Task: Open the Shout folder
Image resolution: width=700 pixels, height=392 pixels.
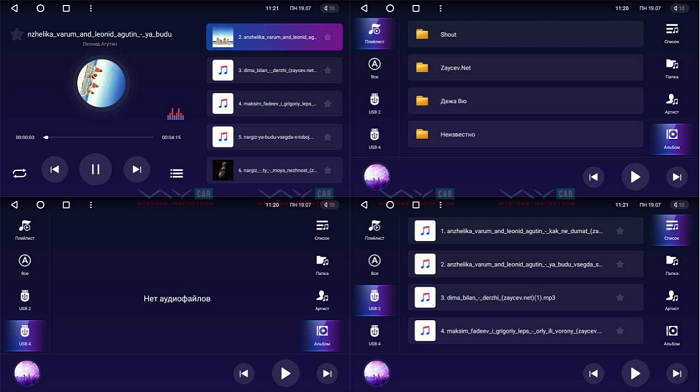Action: point(525,34)
